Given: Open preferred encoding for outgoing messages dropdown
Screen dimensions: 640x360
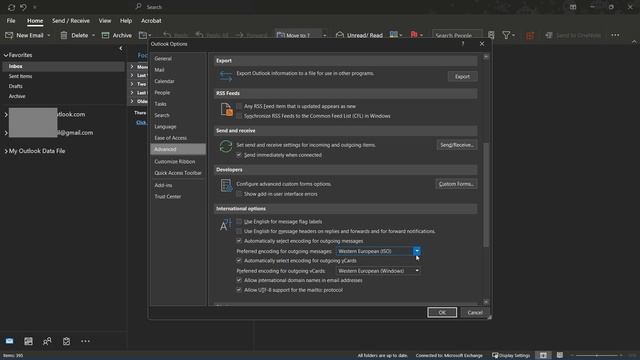Looking at the screenshot, I should point(416,251).
